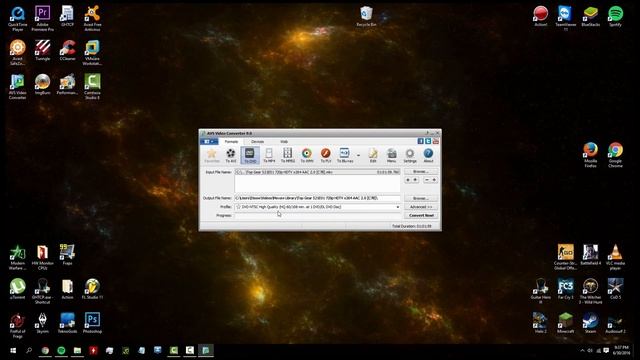This screenshot has width=640, height=360.
Task: Switch to the Devices tab
Action: (258, 141)
